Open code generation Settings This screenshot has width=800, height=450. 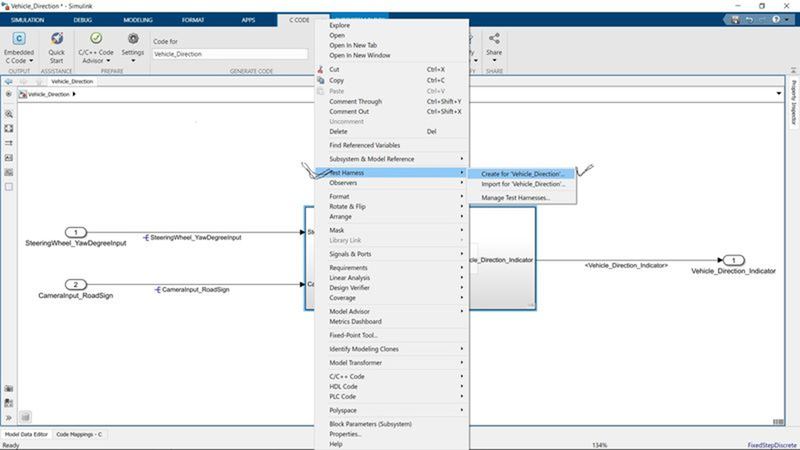[133, 48]
